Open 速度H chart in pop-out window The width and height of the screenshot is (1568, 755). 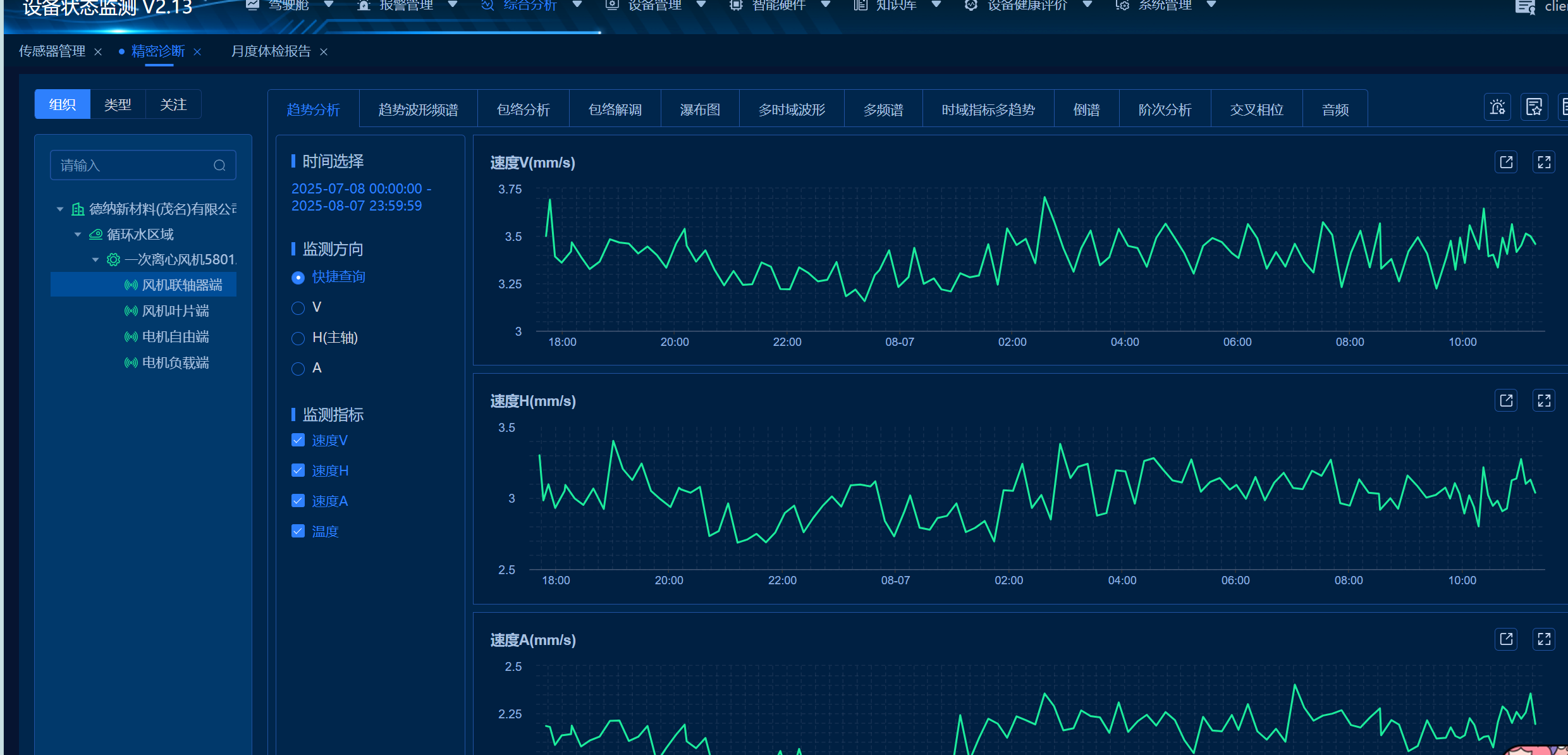1506,400
